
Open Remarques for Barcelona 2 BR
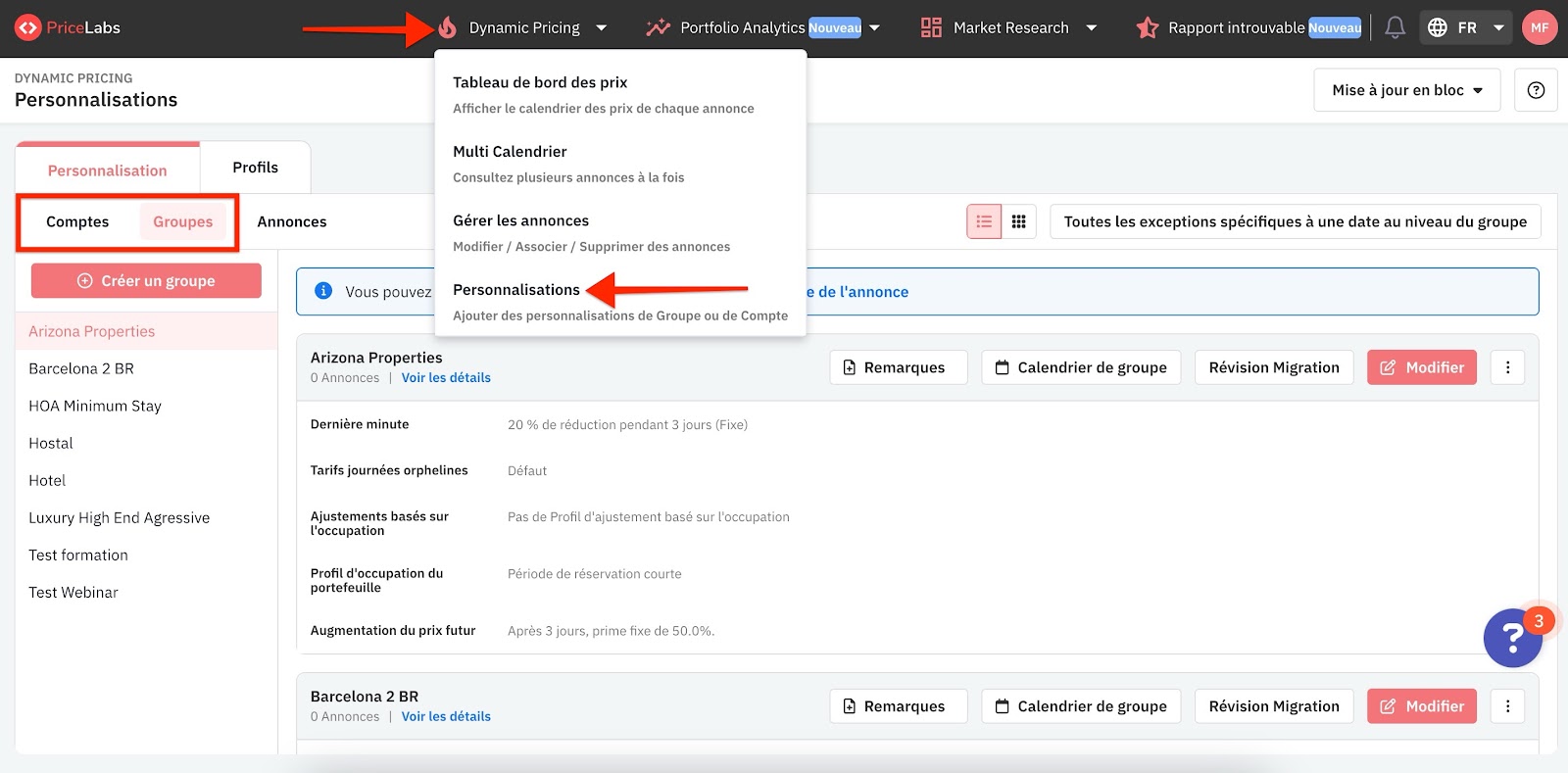click(899, 706)
